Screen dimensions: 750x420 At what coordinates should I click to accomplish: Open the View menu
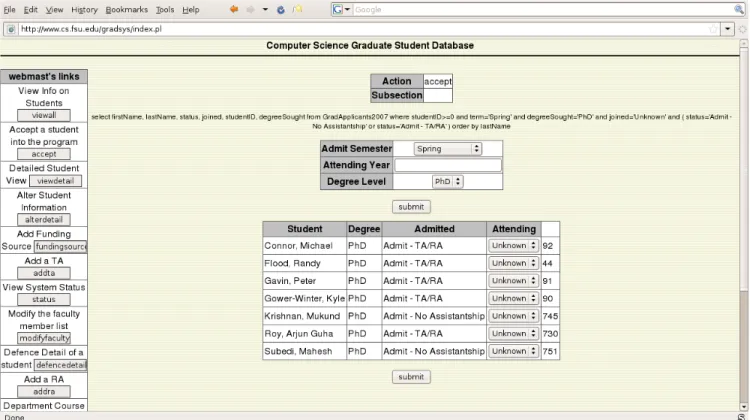pyautogui.click(x=54, y=10)
